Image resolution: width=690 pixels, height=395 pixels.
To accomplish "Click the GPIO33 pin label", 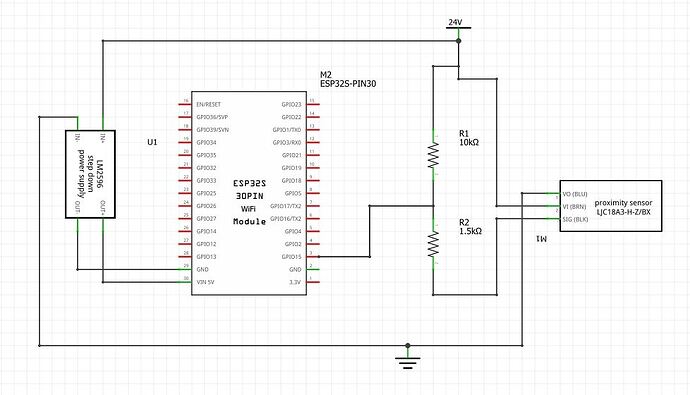I will (206, 181).
